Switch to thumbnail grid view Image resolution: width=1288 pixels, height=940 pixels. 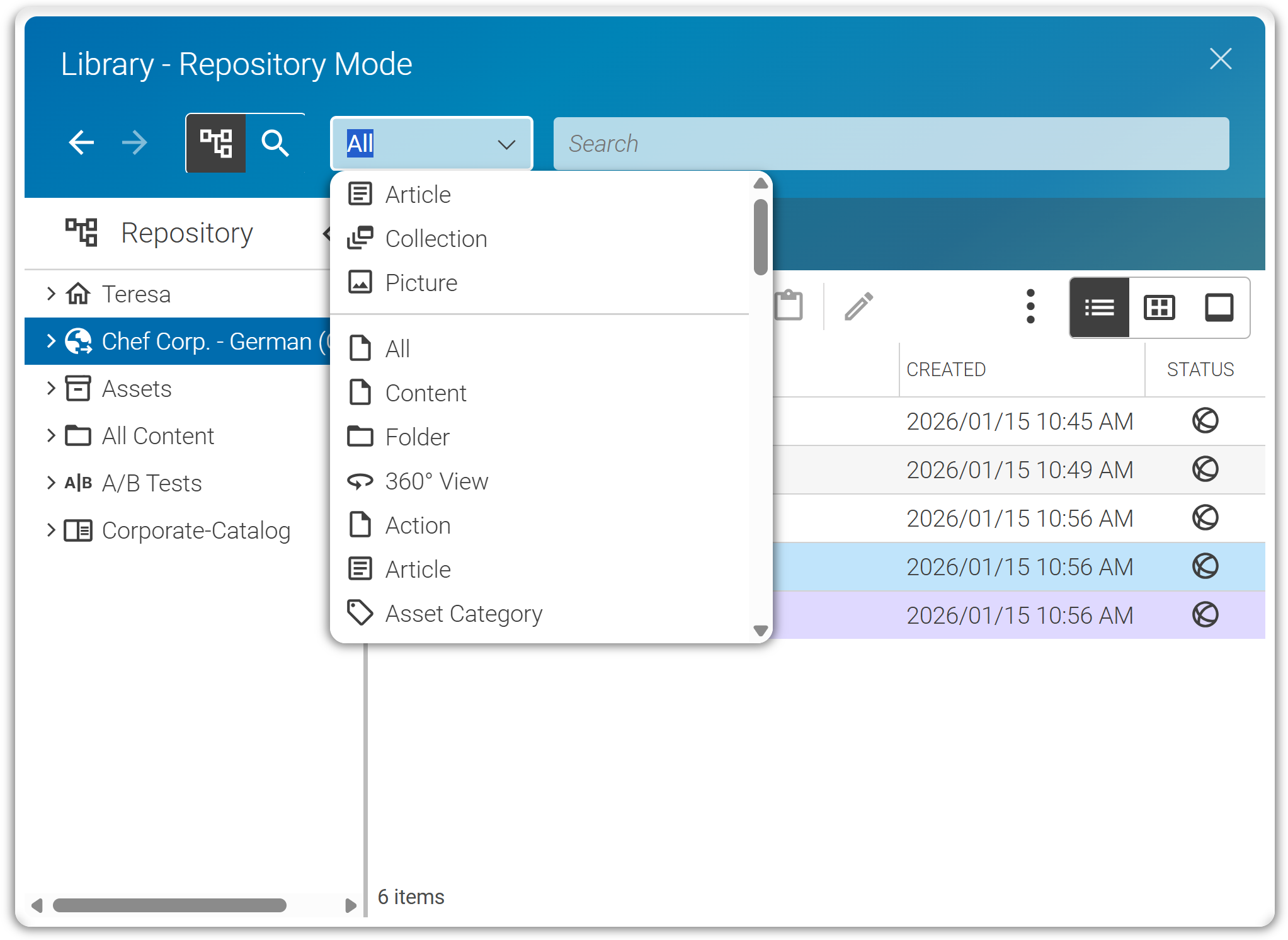coord(1159,307)
